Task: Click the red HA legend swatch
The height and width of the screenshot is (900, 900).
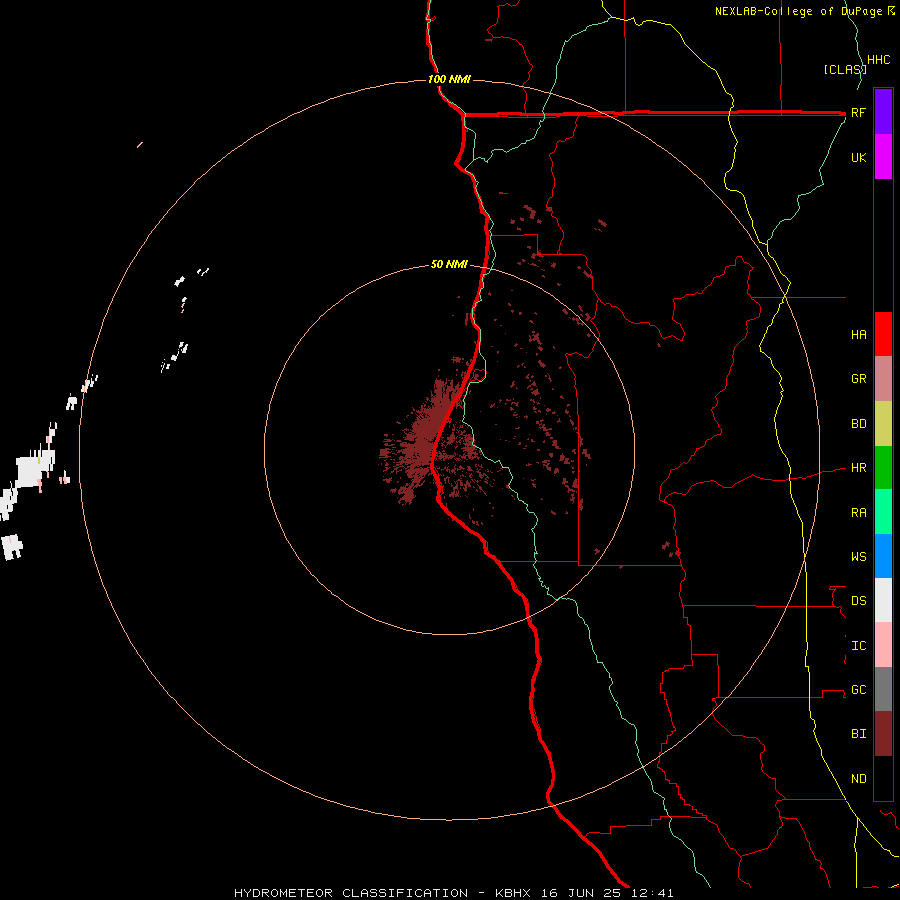Action: (883, 334)
